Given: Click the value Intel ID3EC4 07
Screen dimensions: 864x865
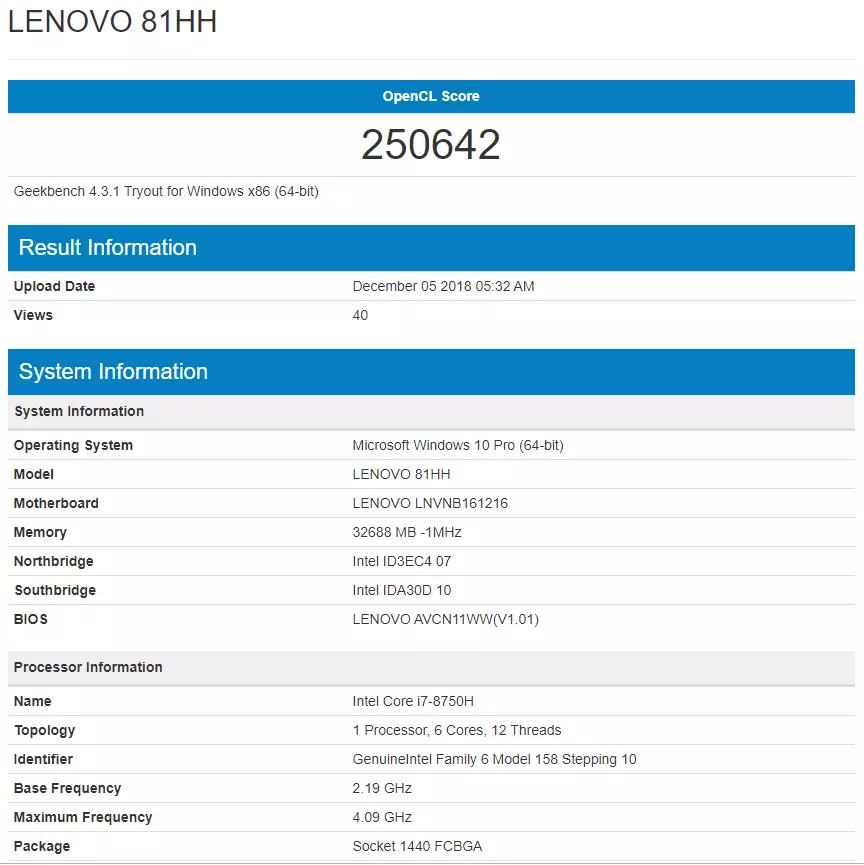Looking at the screenshot, I should pyautogui.click(x=402, y=562).
